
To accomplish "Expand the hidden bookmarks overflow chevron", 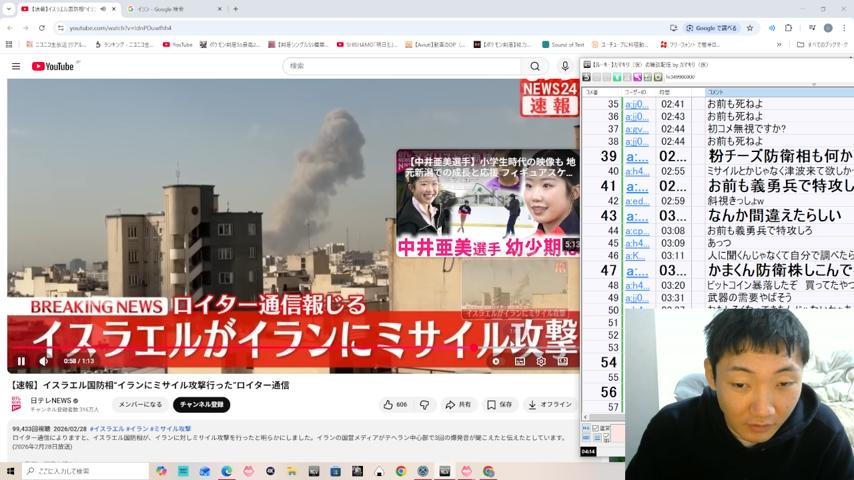I will click(779, 45).
